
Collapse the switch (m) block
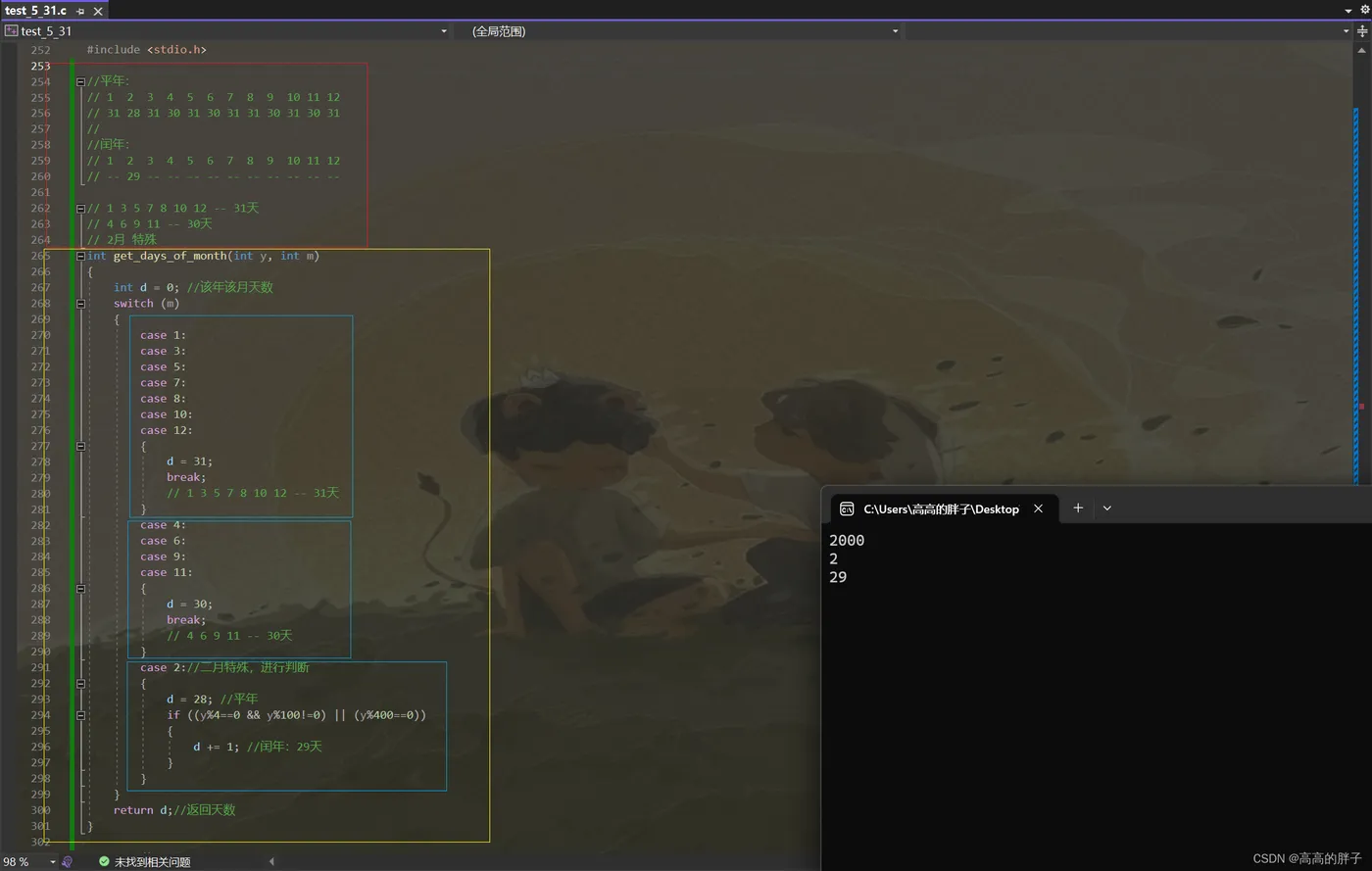pos(80,304)
